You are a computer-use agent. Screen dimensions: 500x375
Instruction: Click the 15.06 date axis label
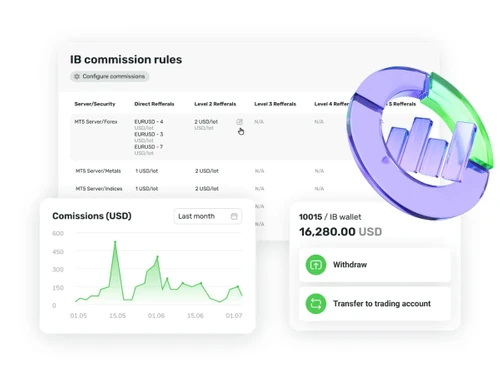tap(195, 316)
